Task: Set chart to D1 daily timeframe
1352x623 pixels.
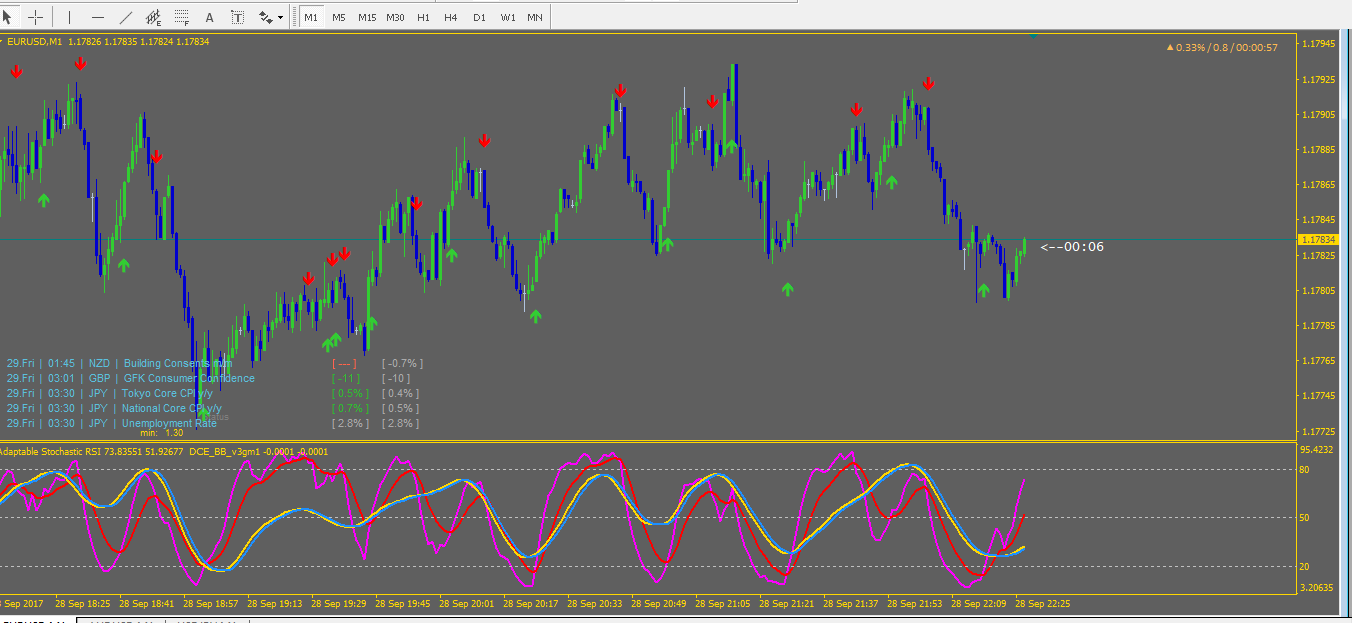Action: point(479,17)
